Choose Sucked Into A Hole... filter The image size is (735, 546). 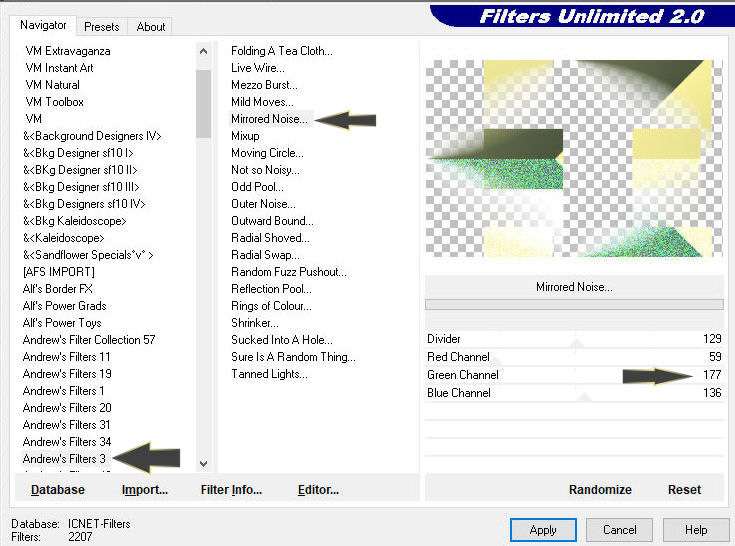[282, 340]
